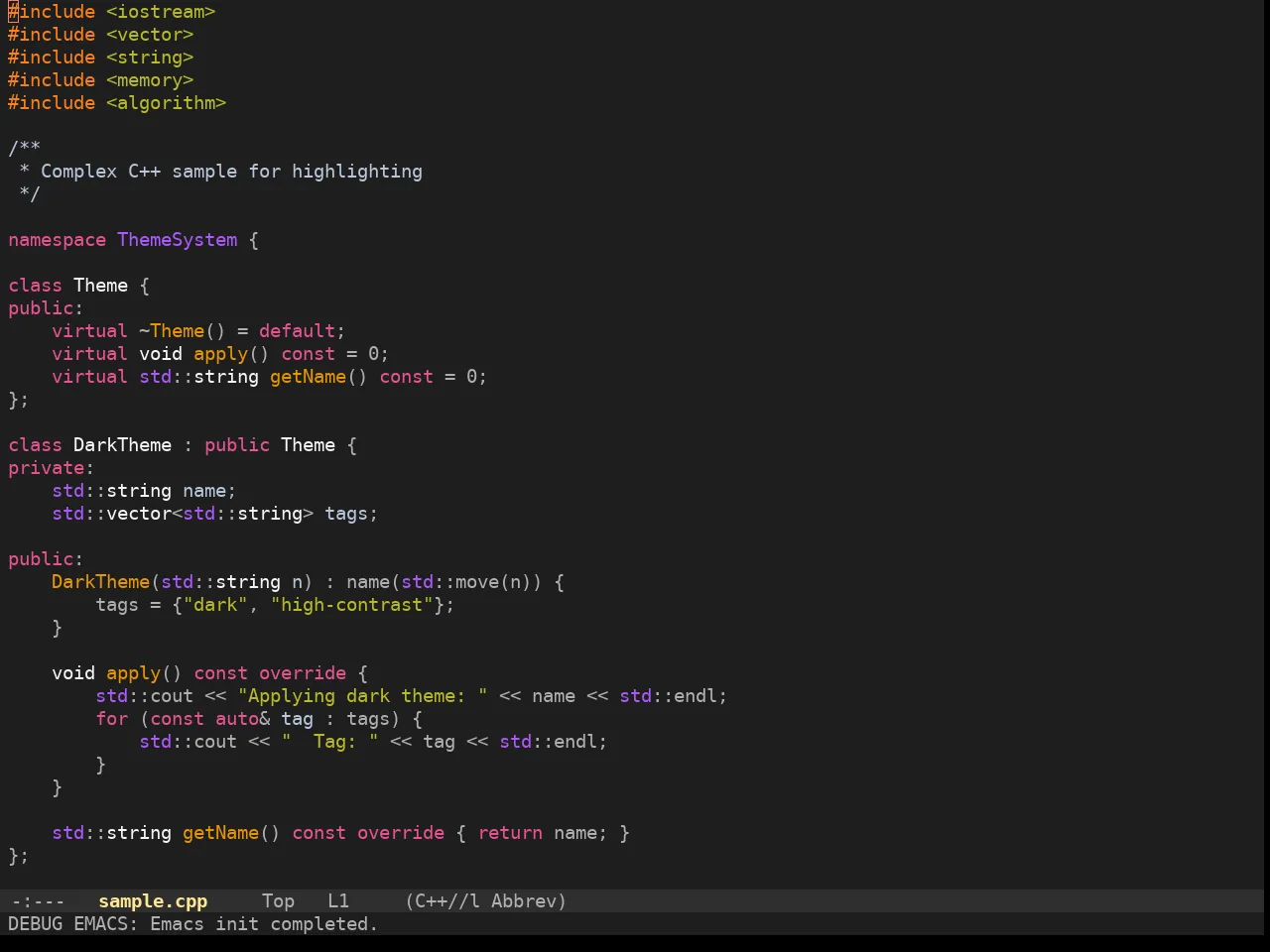The image size is (1270, 952).
Task: Click the " Tag: " string literal
Action: 330,742
